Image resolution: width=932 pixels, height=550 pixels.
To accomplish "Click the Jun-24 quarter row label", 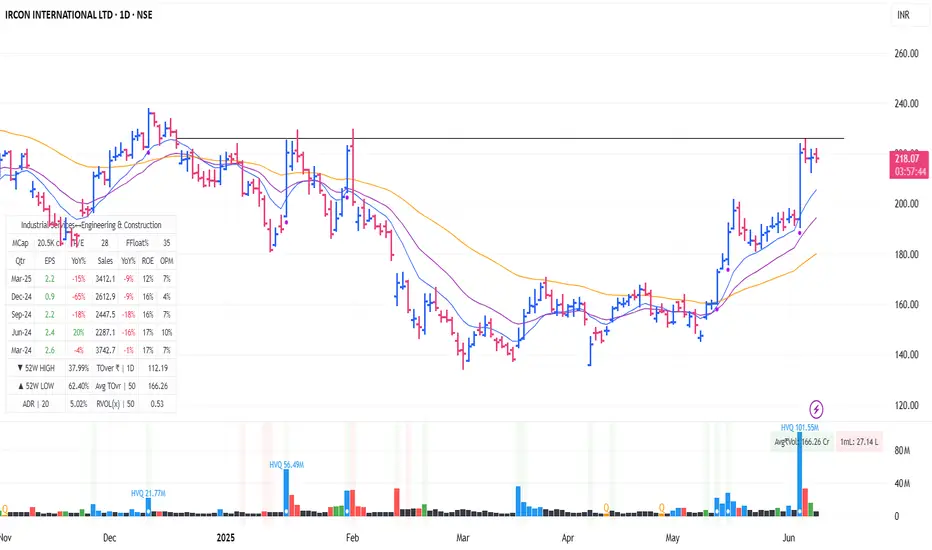I will [x=21, y=332].
